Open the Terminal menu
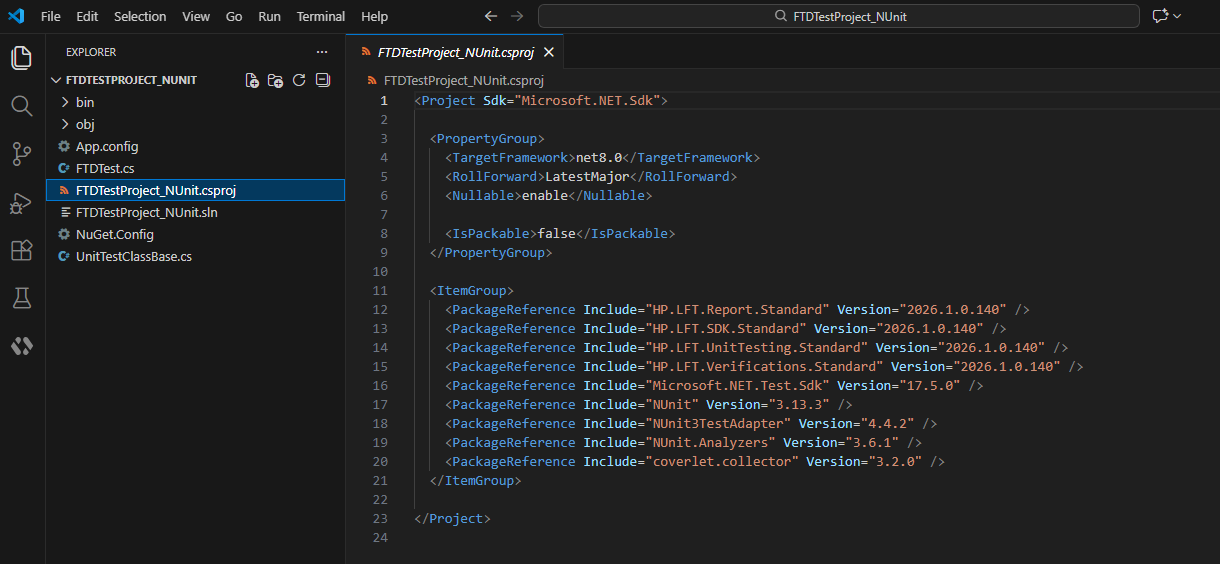This screenshot has width=1220, height=564. (x=320, y=17)
